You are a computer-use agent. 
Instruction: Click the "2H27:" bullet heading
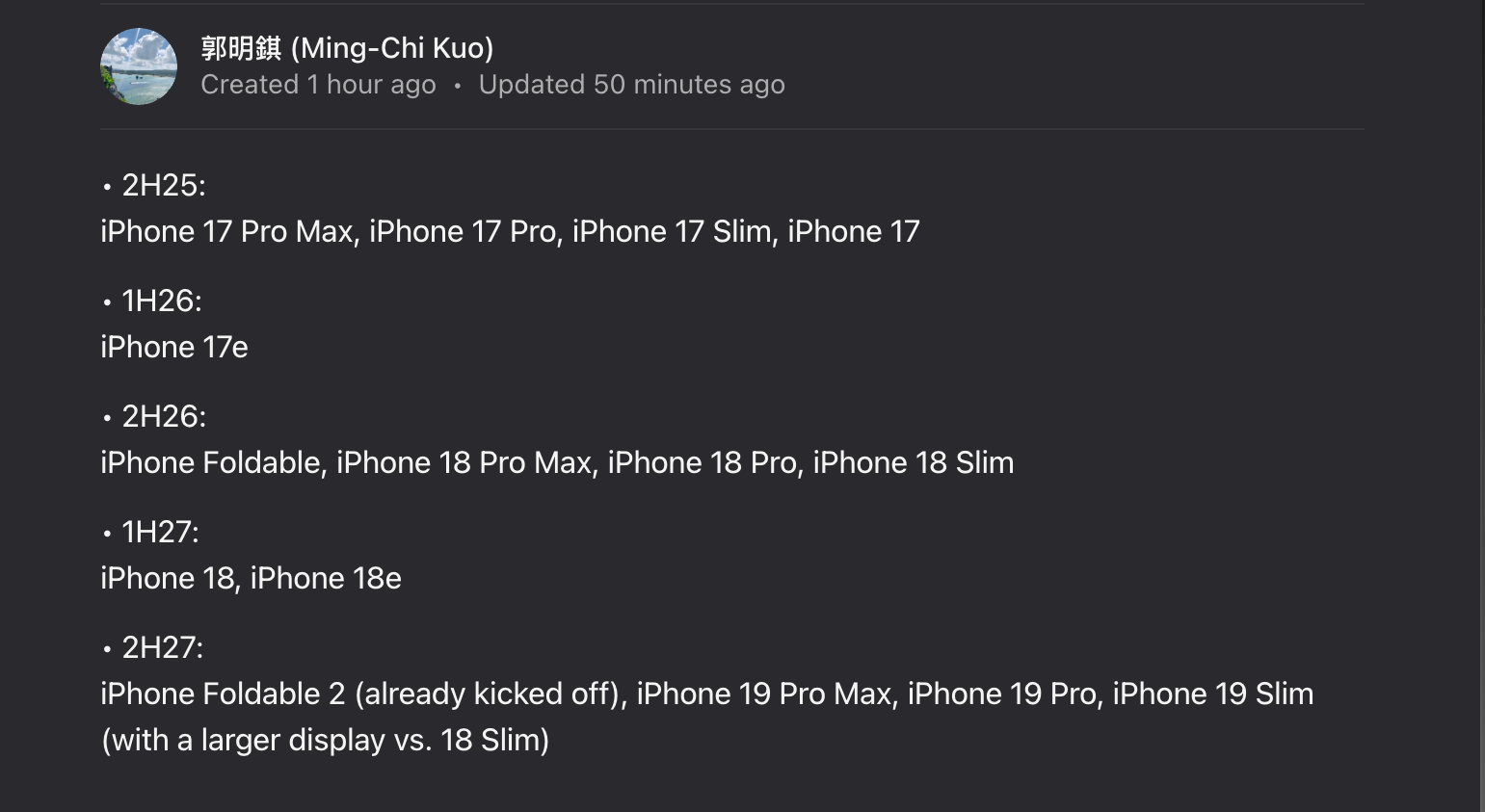162,647
